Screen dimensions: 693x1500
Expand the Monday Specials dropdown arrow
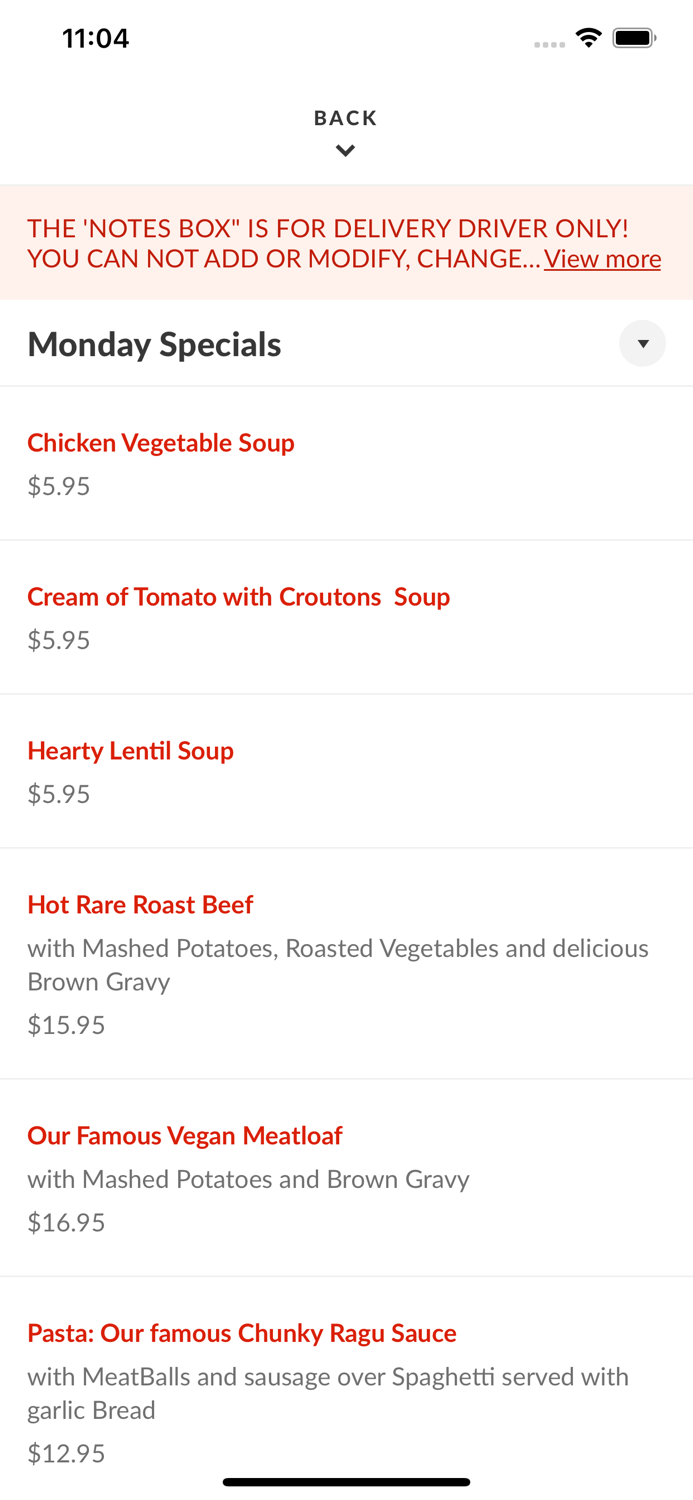[x=642, y=344]
